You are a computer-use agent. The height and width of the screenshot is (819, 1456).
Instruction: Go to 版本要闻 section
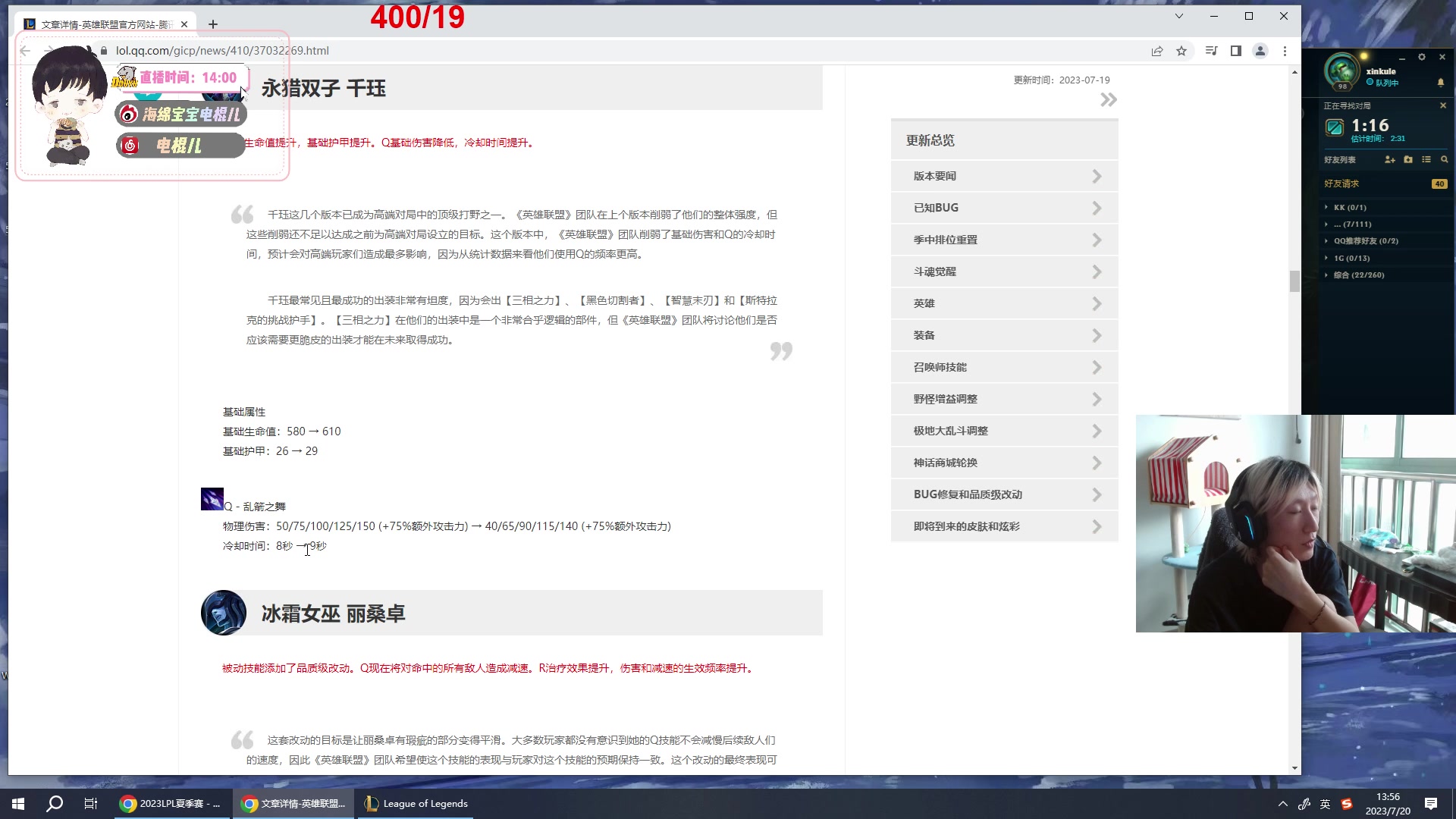click(1004, 176)
